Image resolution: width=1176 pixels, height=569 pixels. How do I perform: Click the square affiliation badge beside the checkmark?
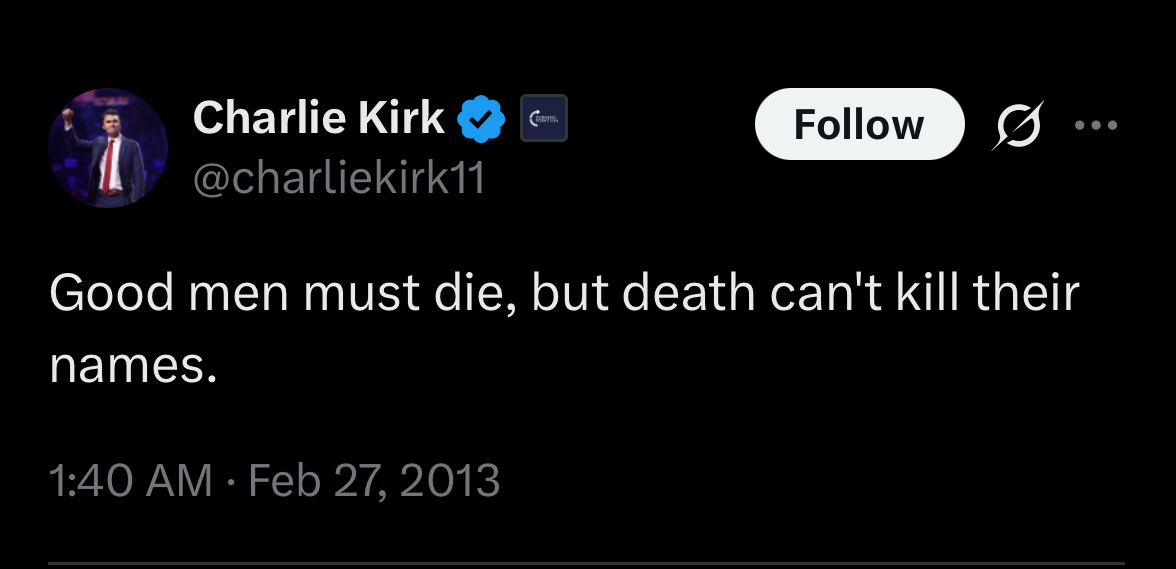[x=544, y=118]
